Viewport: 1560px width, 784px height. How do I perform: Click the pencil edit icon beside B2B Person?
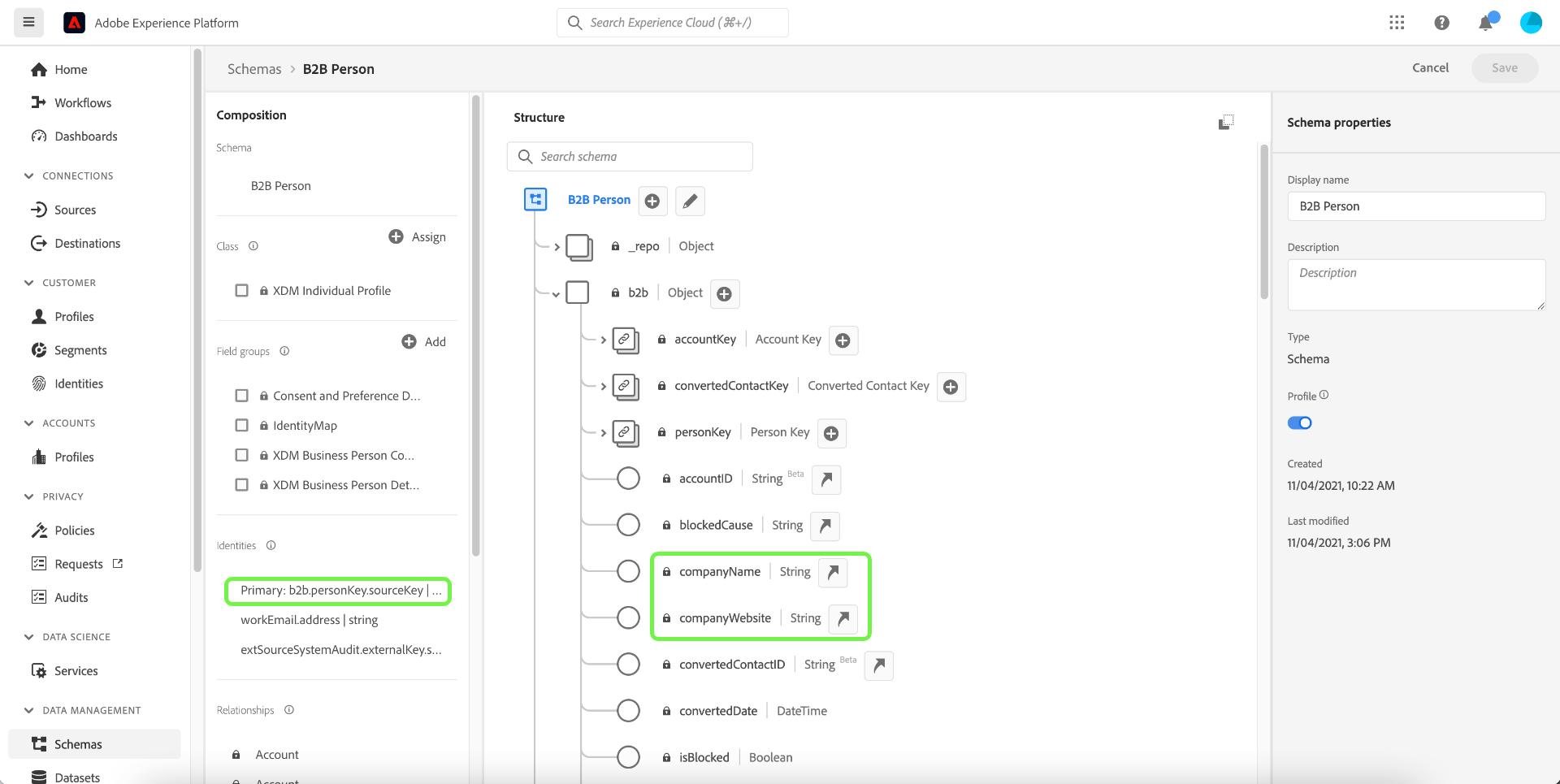[690, 201]
